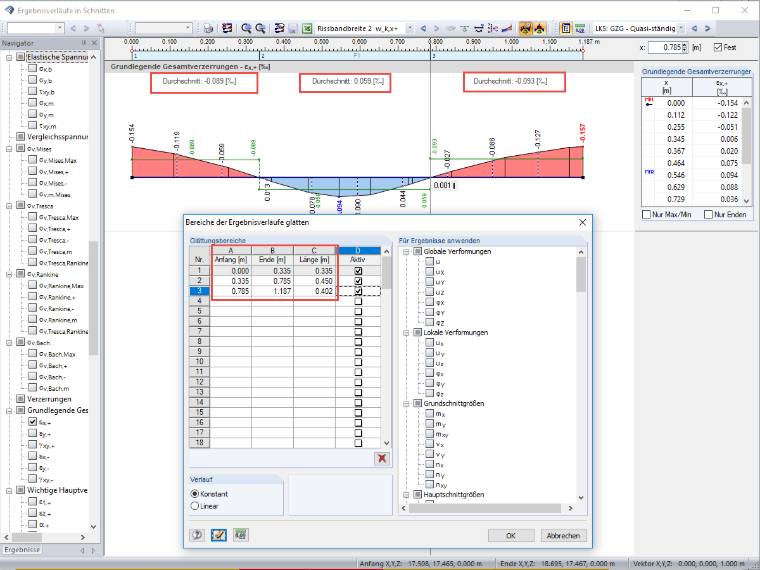Switch to the Ergebnisse tab

coord(22,550)
